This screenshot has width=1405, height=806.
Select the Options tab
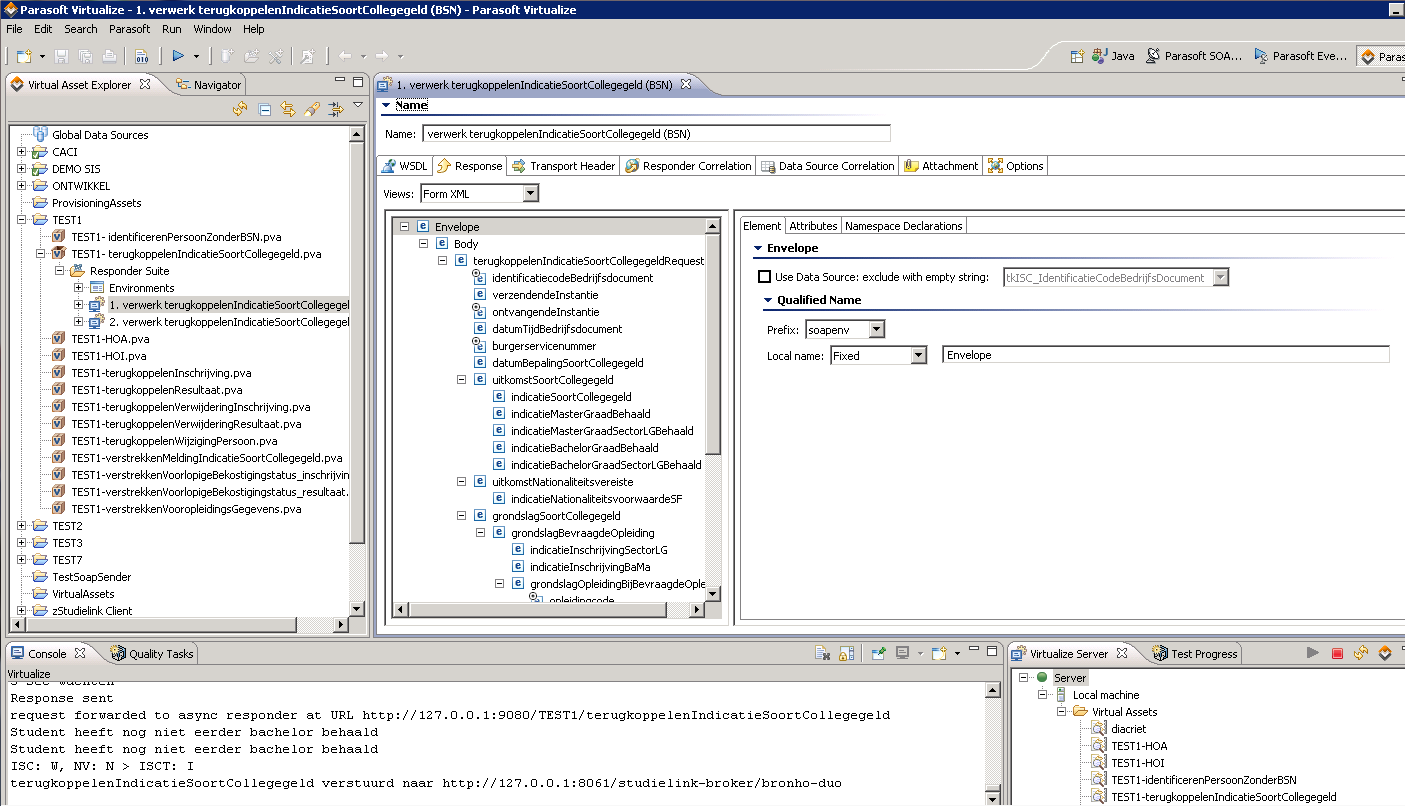click(x=1015, y=166)
